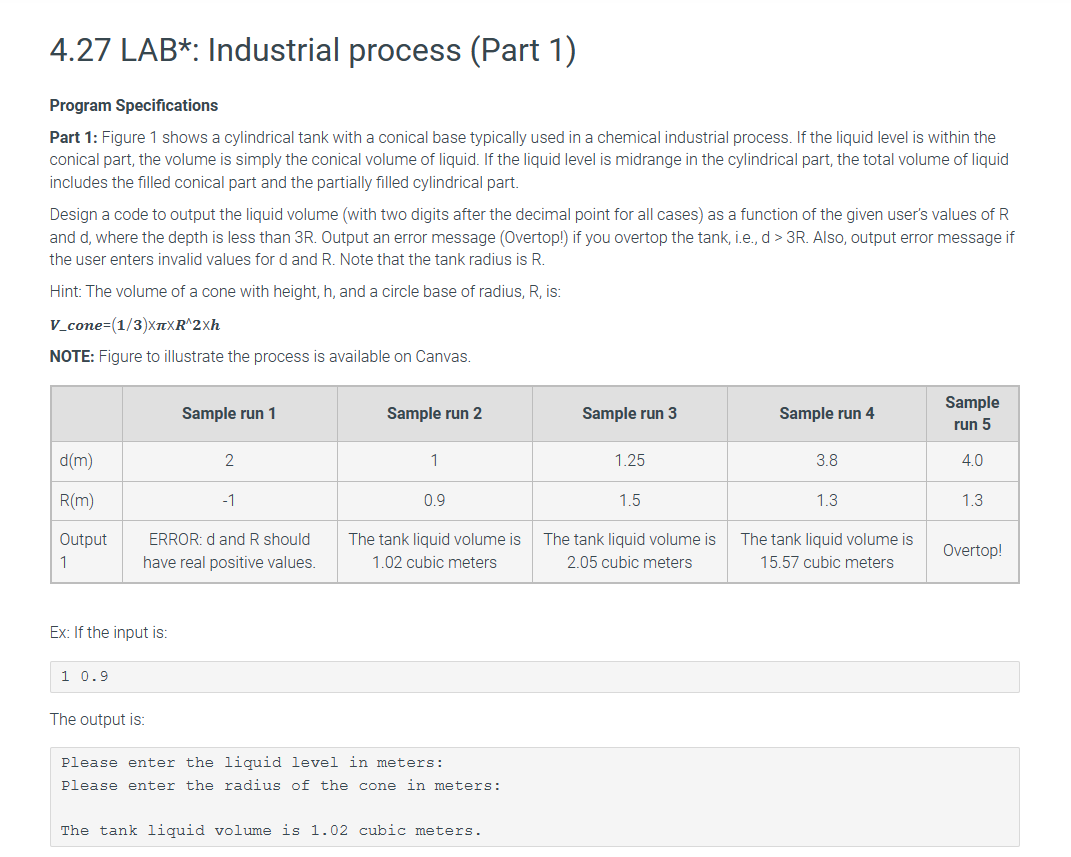Click the Output 1 row label
Screen dimensions: 1071x857
click(82, 551)
